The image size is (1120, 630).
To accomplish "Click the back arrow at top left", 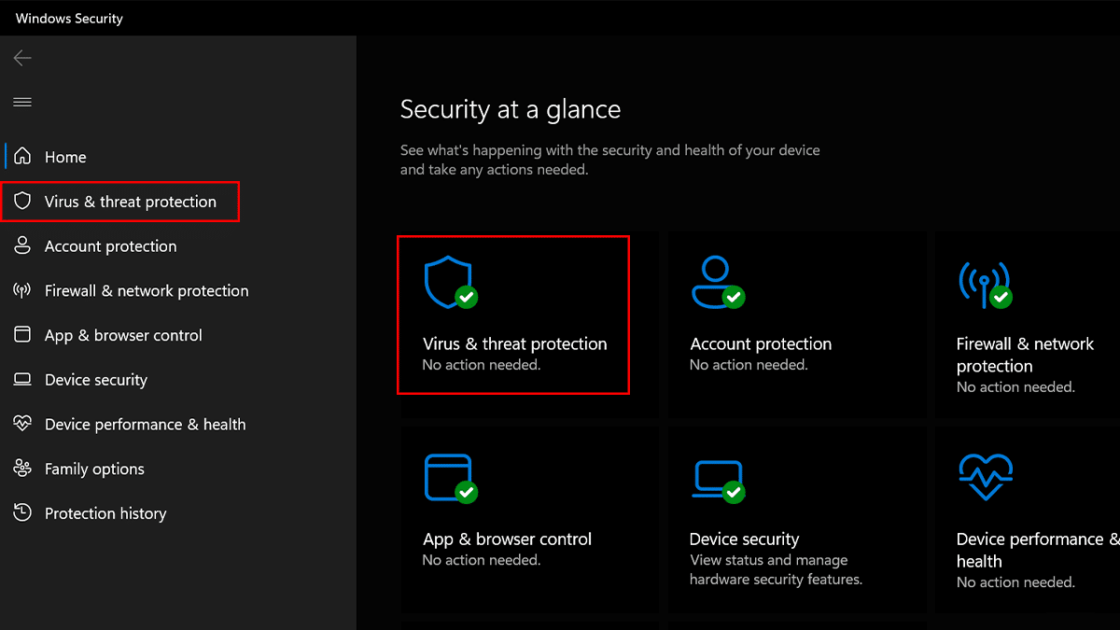I will [x=22, y=58].
